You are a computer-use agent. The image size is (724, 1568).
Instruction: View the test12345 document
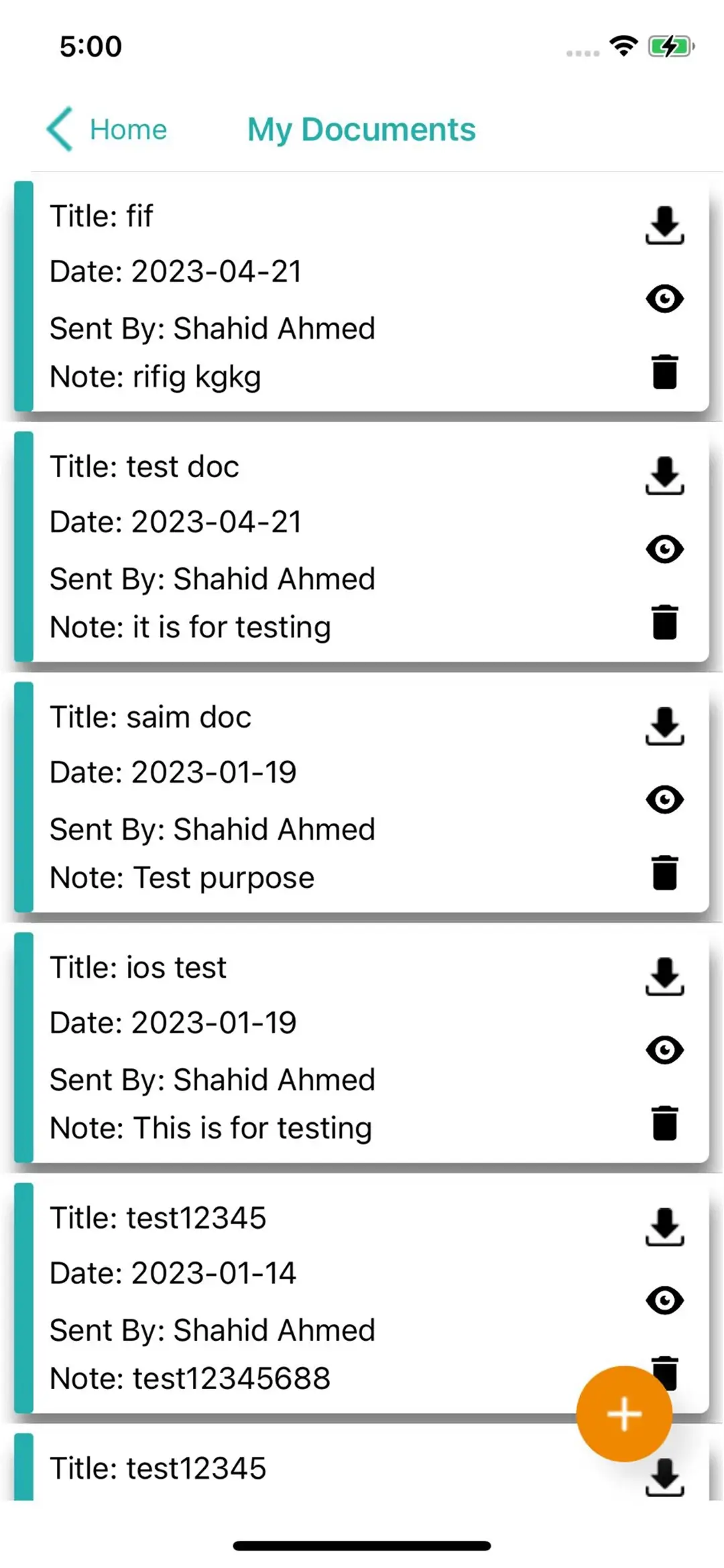[664, 1300]
